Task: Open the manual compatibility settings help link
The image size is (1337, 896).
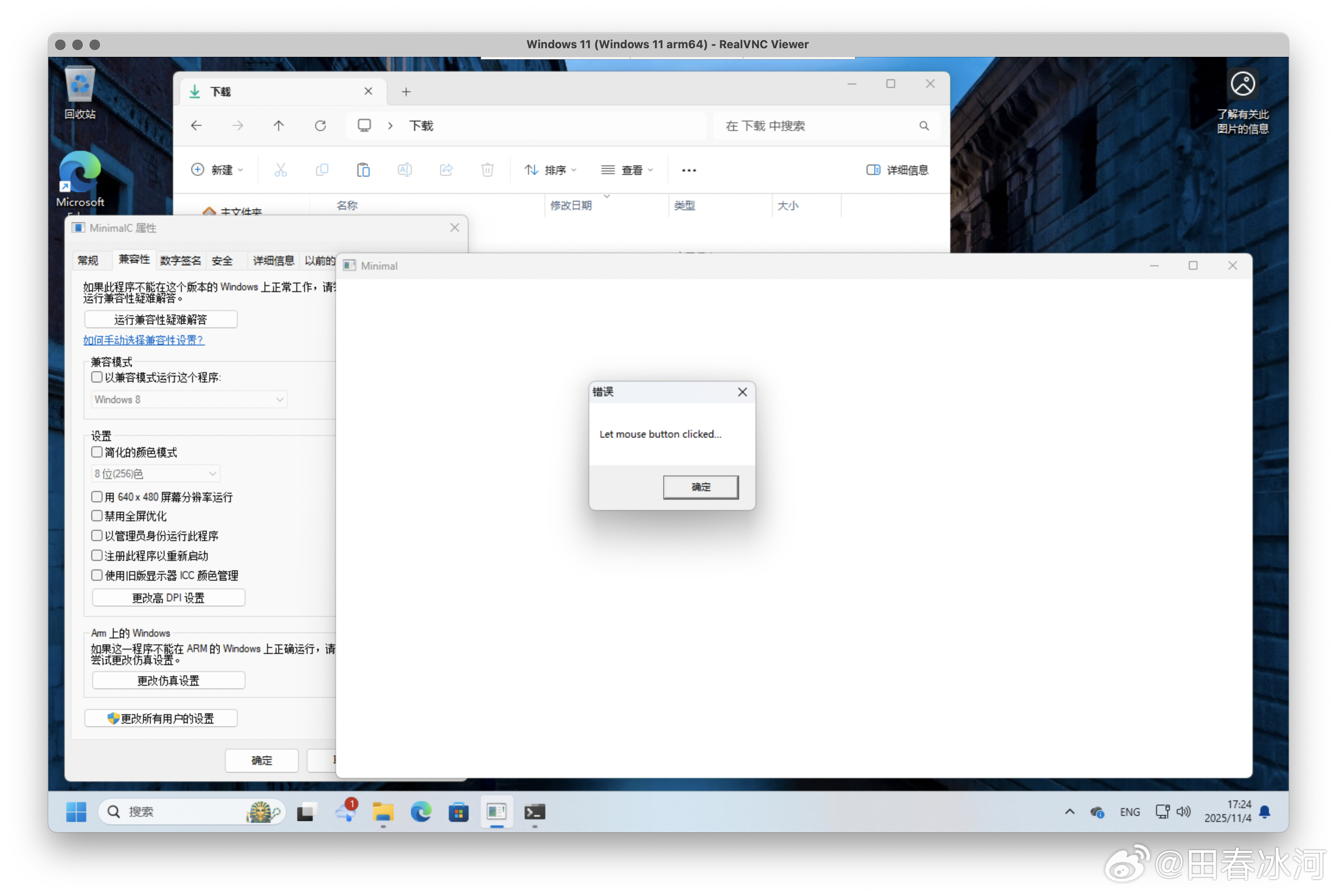Action: coord(143,340)
